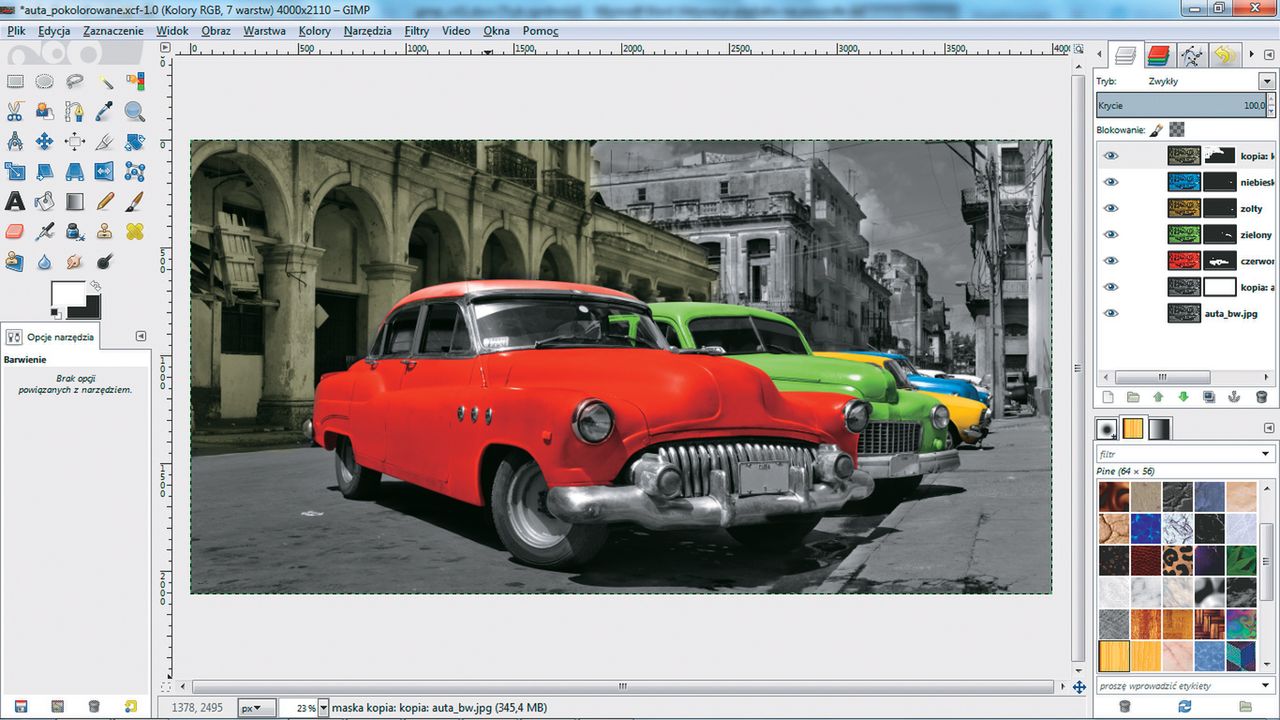The width and height of the screenshot is (1280, 720).
Task: Select the Cage Transform tool
Action: click(x=135, y=171)
